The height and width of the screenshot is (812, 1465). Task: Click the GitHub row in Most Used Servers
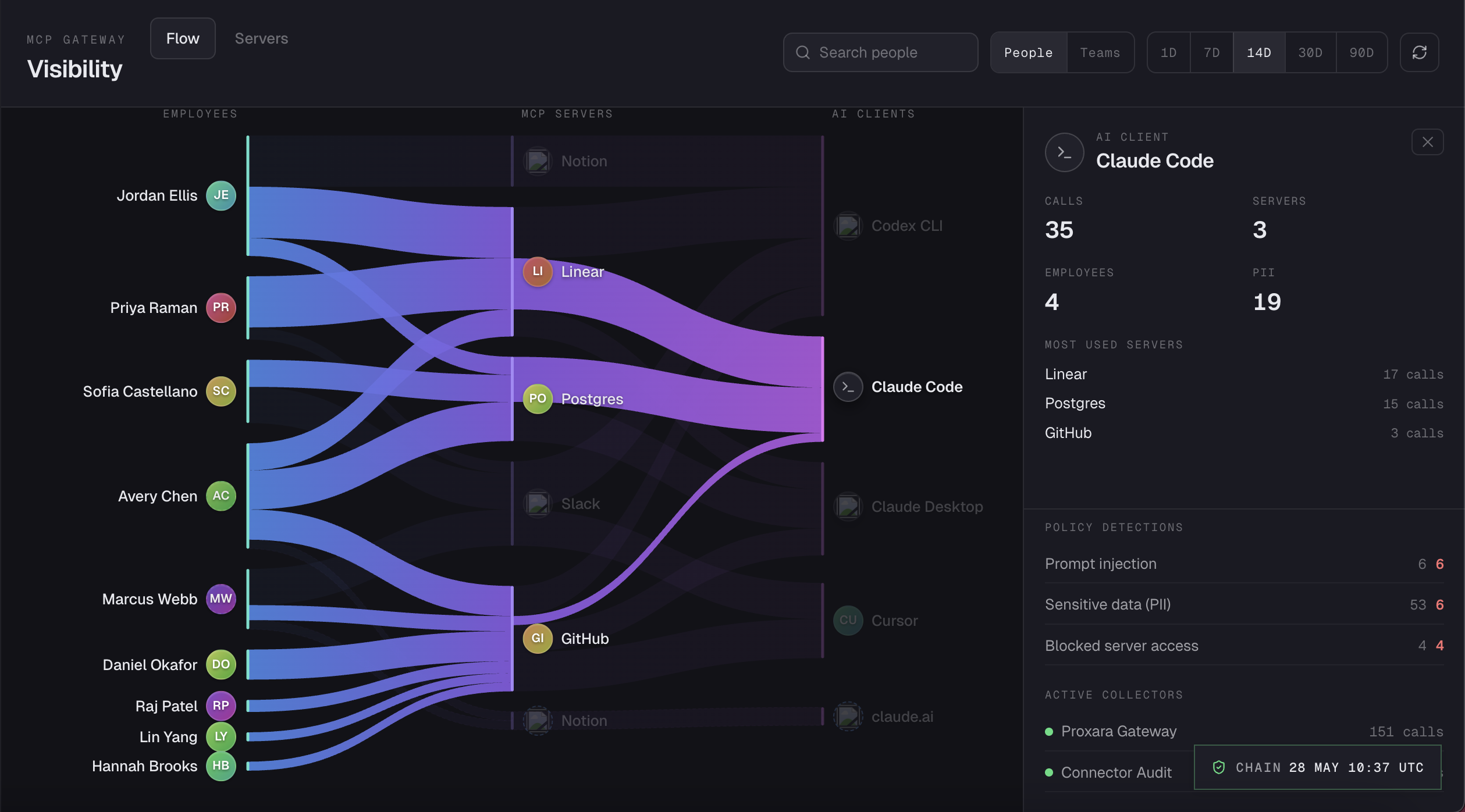pyautogui.click(x=1244, y=433)
